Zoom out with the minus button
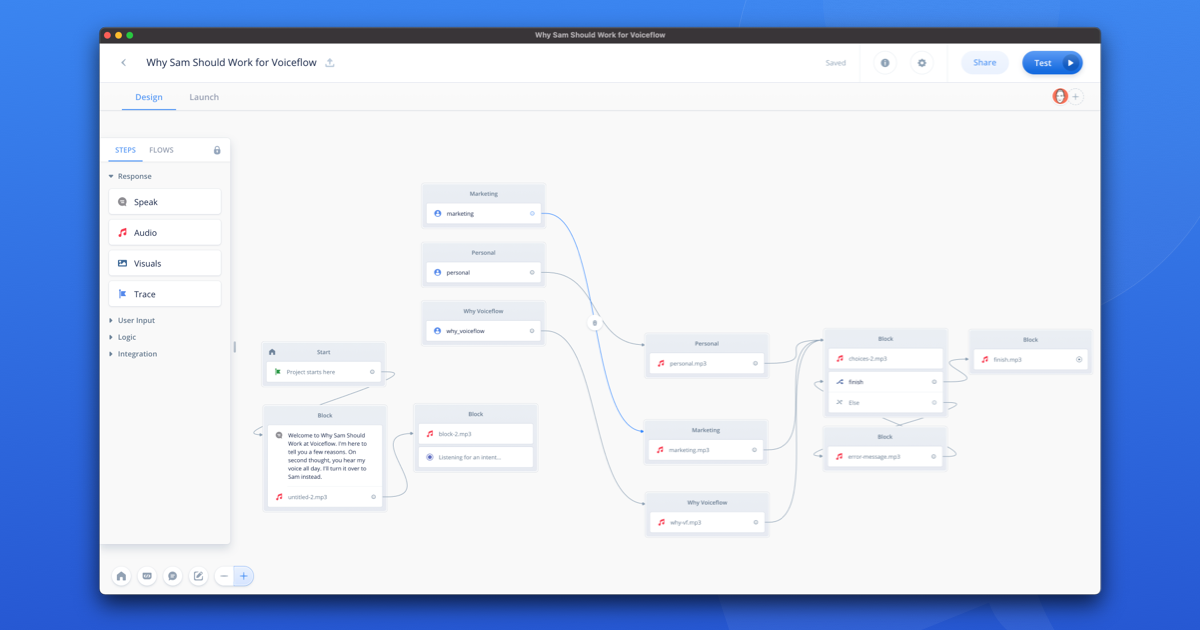Screen dimensions: 1200x630 point(224,576)
